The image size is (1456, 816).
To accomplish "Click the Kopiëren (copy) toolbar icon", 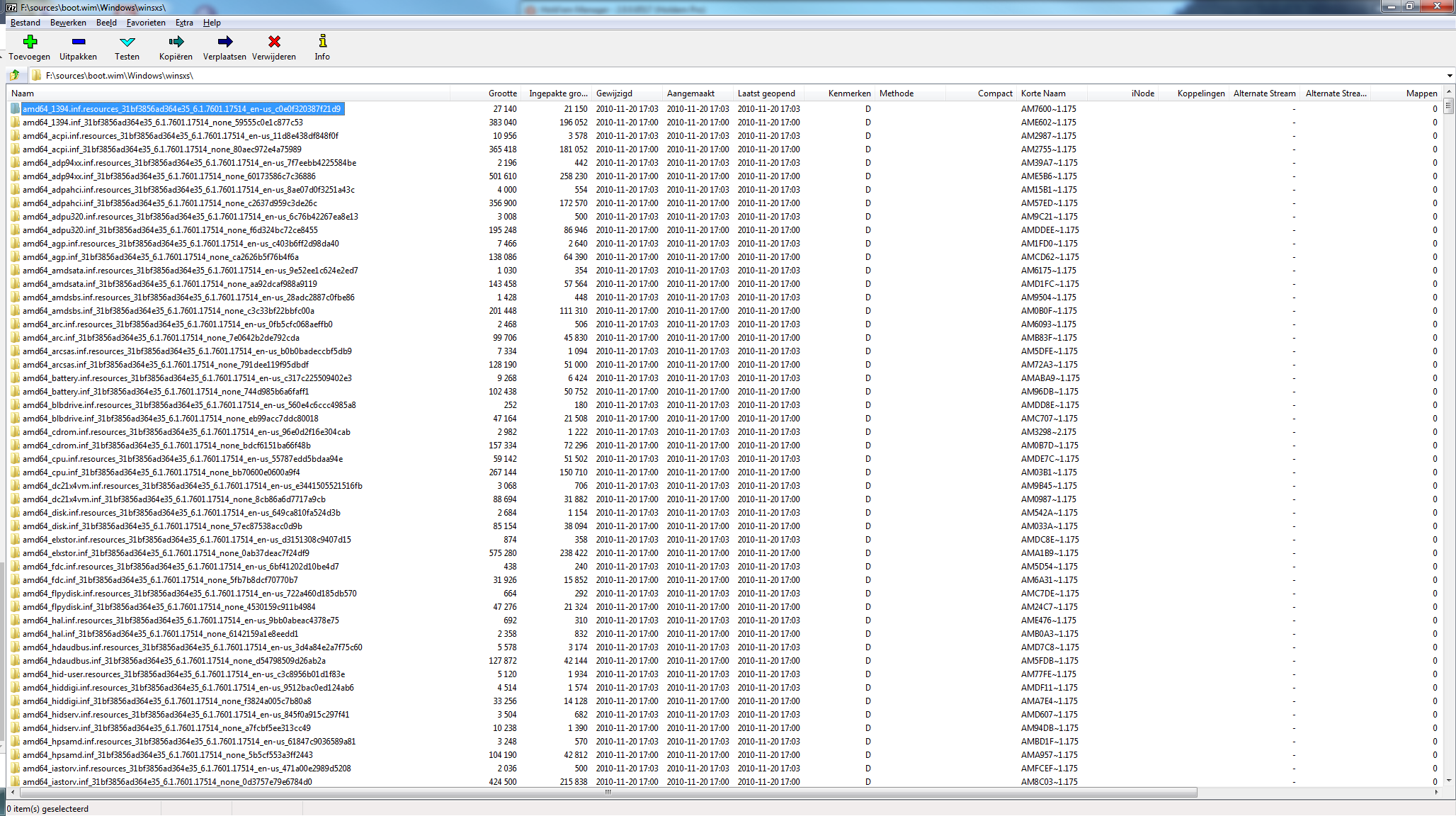I will click(x=176, y=42).
